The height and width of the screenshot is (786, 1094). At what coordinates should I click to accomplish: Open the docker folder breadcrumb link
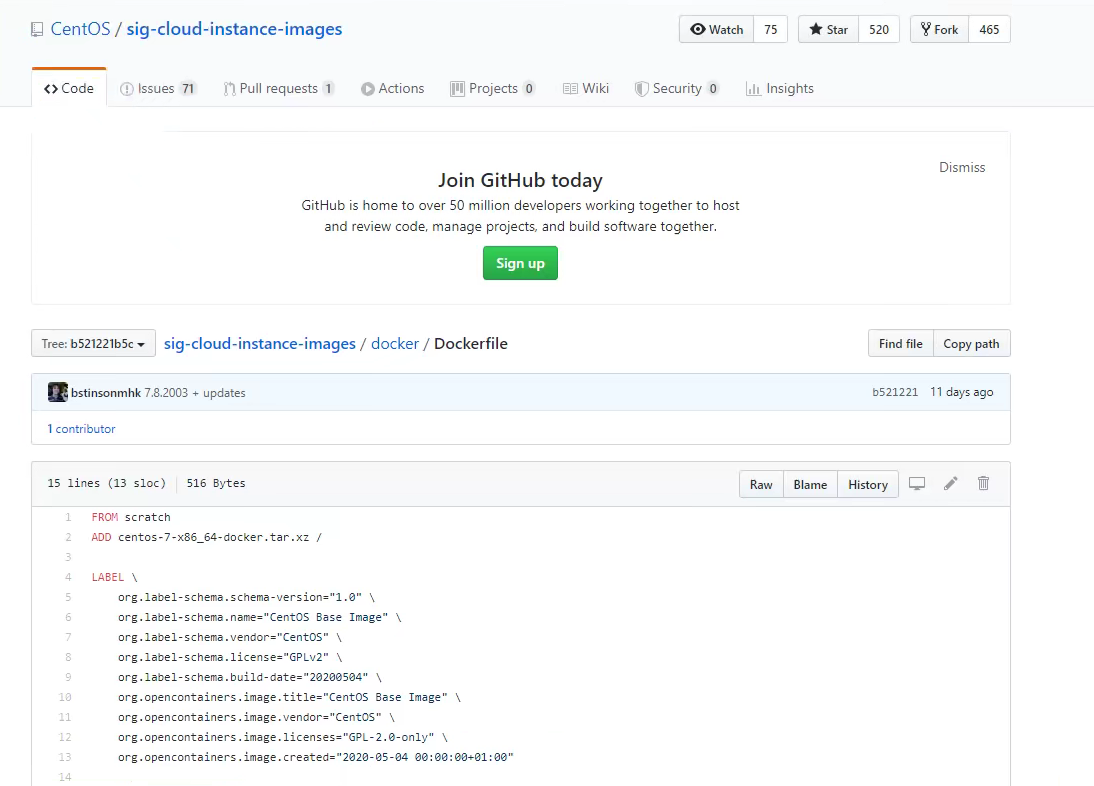(395, 343)
